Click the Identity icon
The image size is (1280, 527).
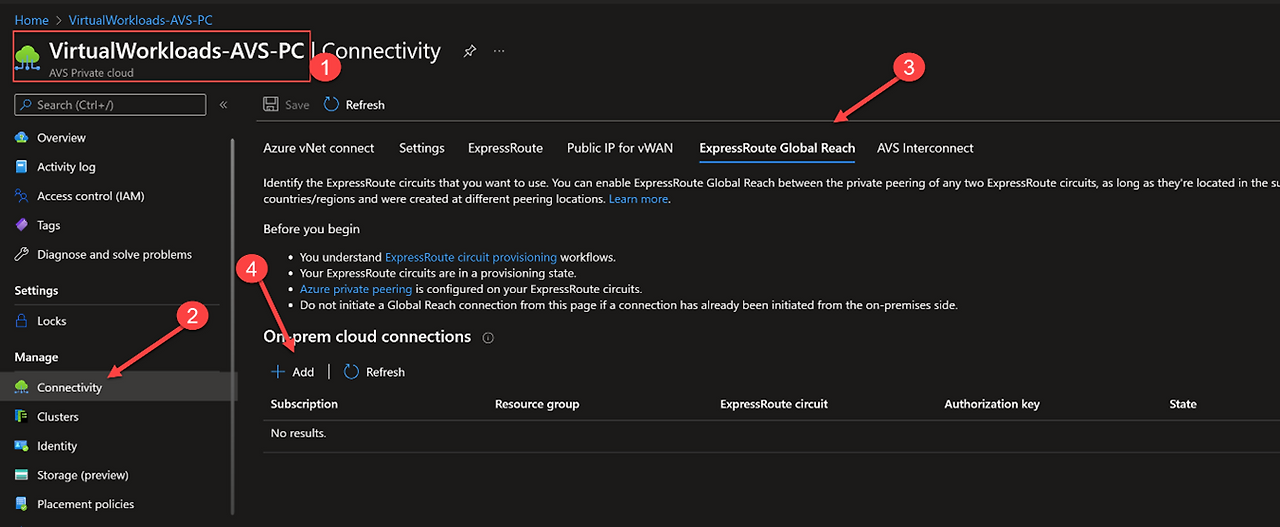click(21, 446)
